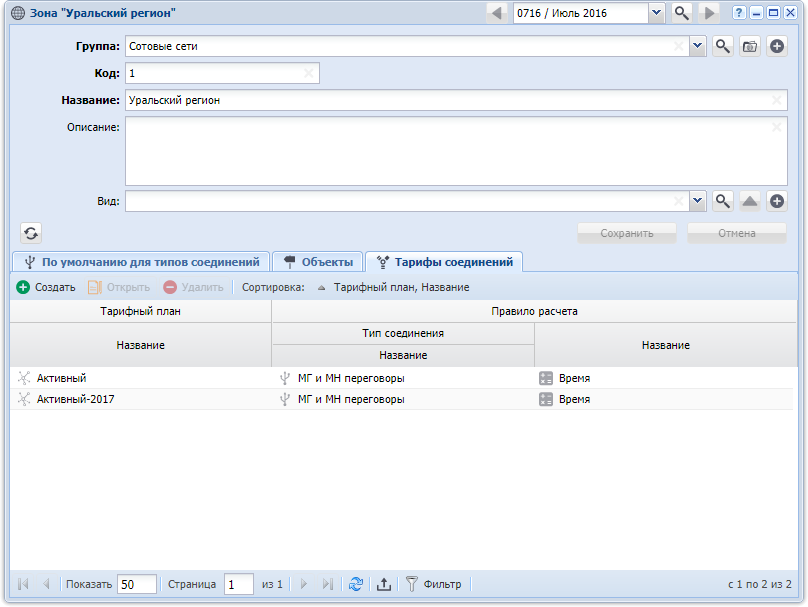
Task: Click the globe icon in window title
Action: (x=18, y=13)
